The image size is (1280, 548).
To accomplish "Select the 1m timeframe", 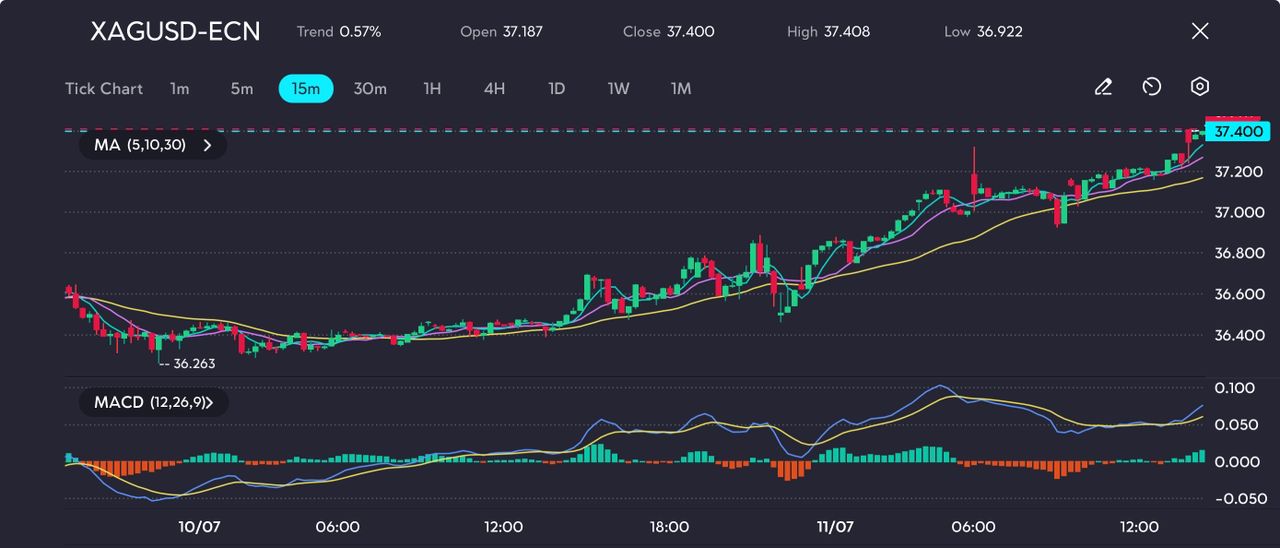I will click(179, 89).
